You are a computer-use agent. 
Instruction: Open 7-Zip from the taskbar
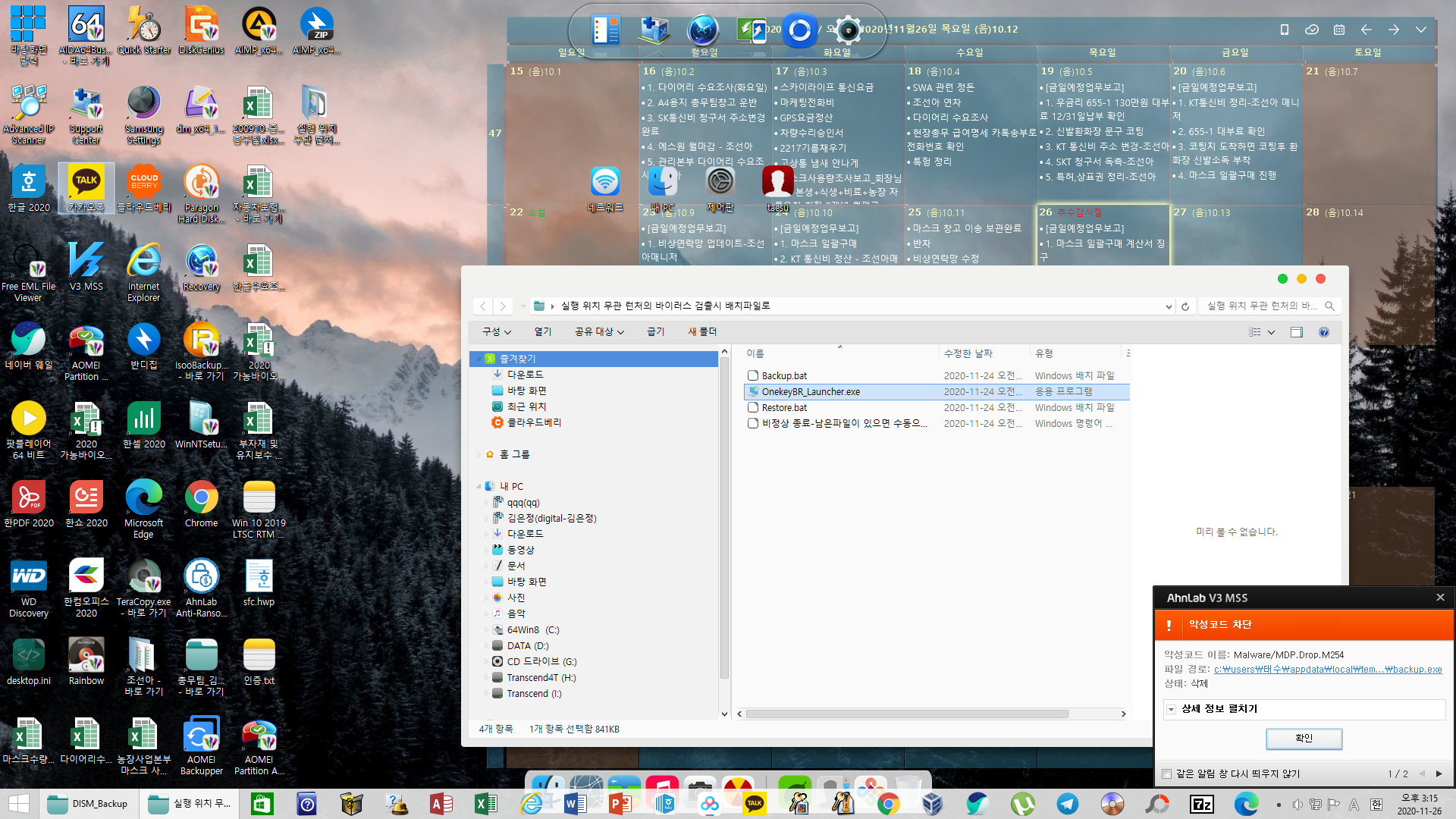point(1202,804)
